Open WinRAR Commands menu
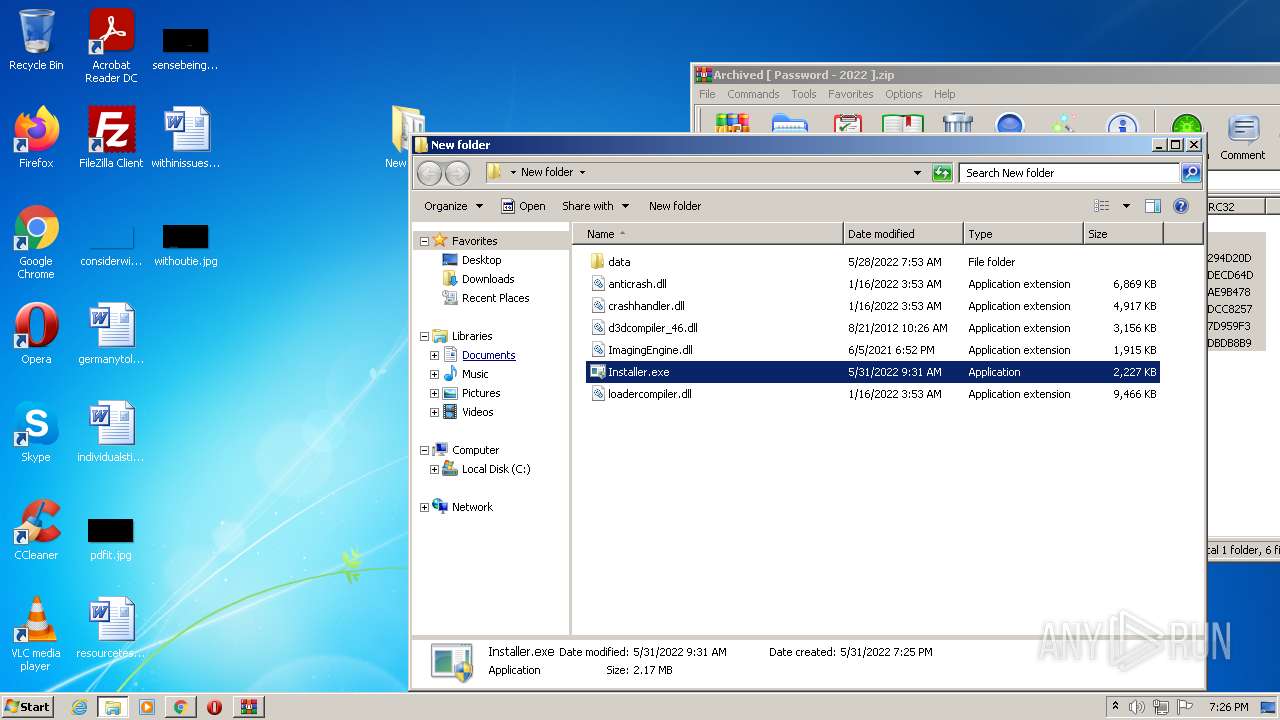 753,94
